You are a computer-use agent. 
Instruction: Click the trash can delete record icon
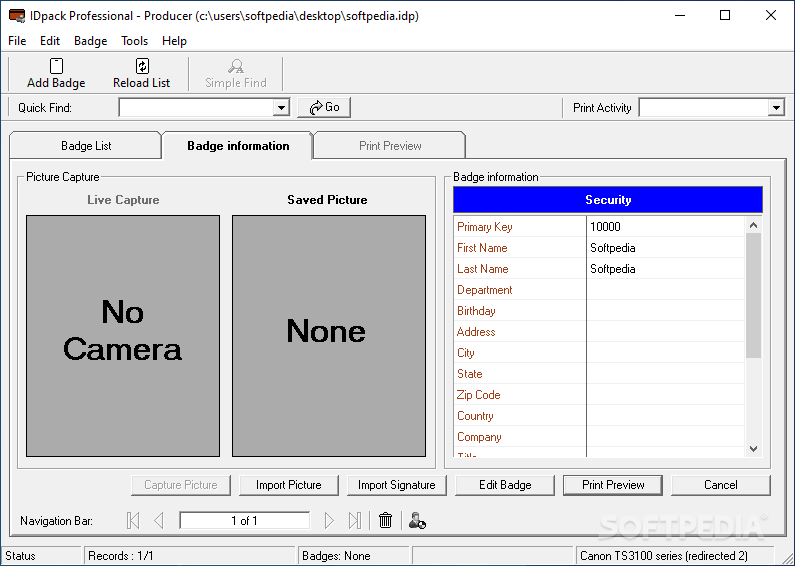pos(385,520)
